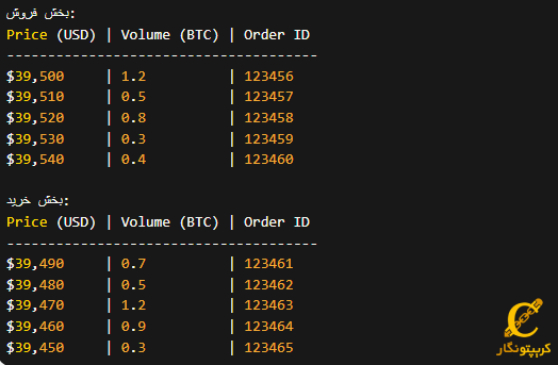Select volume 0.3 in the $39,530 row
The height and width of the screenshot is (365, 558).
(x=133, y=139)
